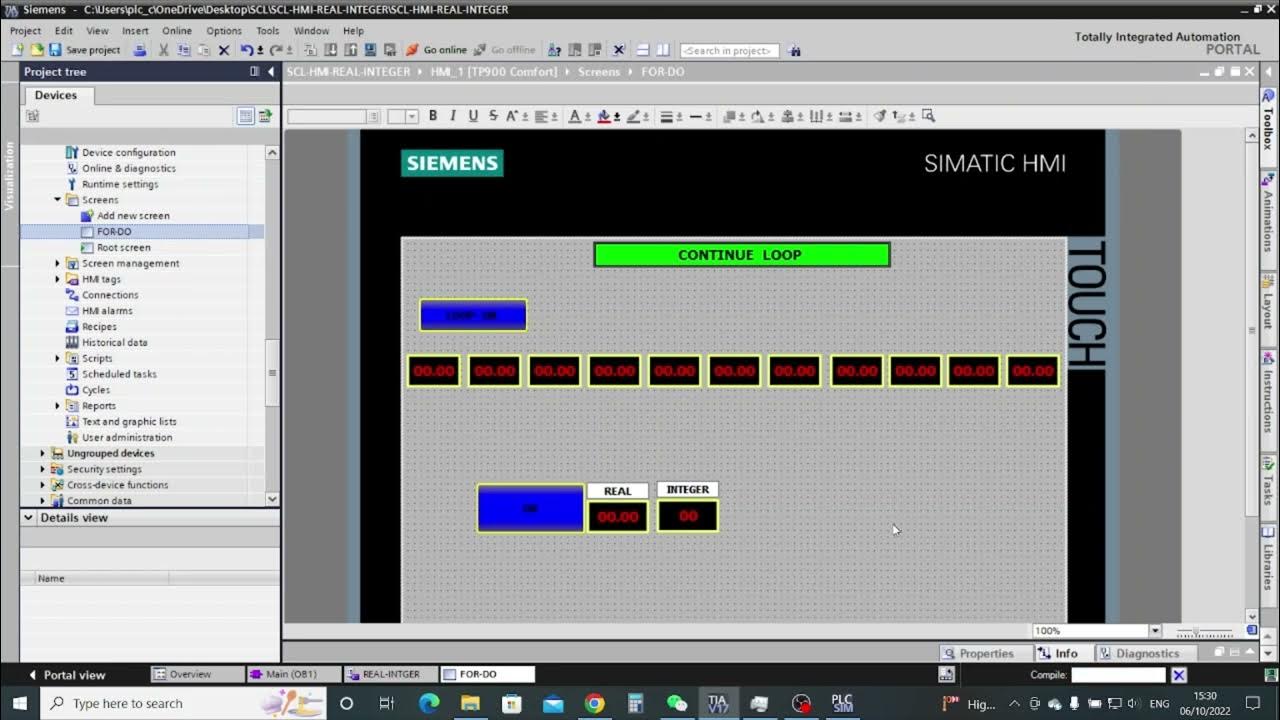Select Root screen in the project tree
This screenshot has height=720, width=1280.
tap(124, 248)
